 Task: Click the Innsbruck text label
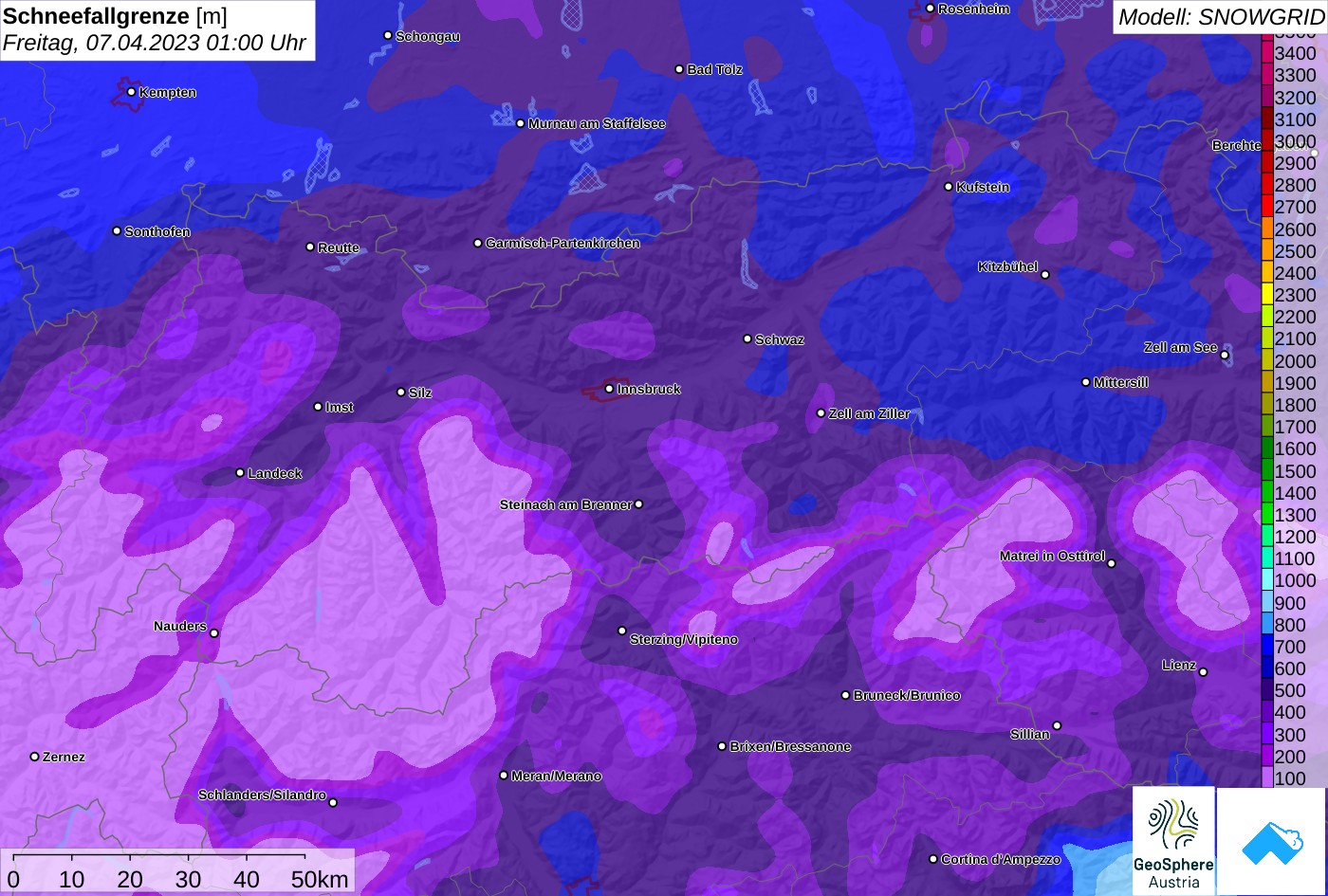(649, 389)
